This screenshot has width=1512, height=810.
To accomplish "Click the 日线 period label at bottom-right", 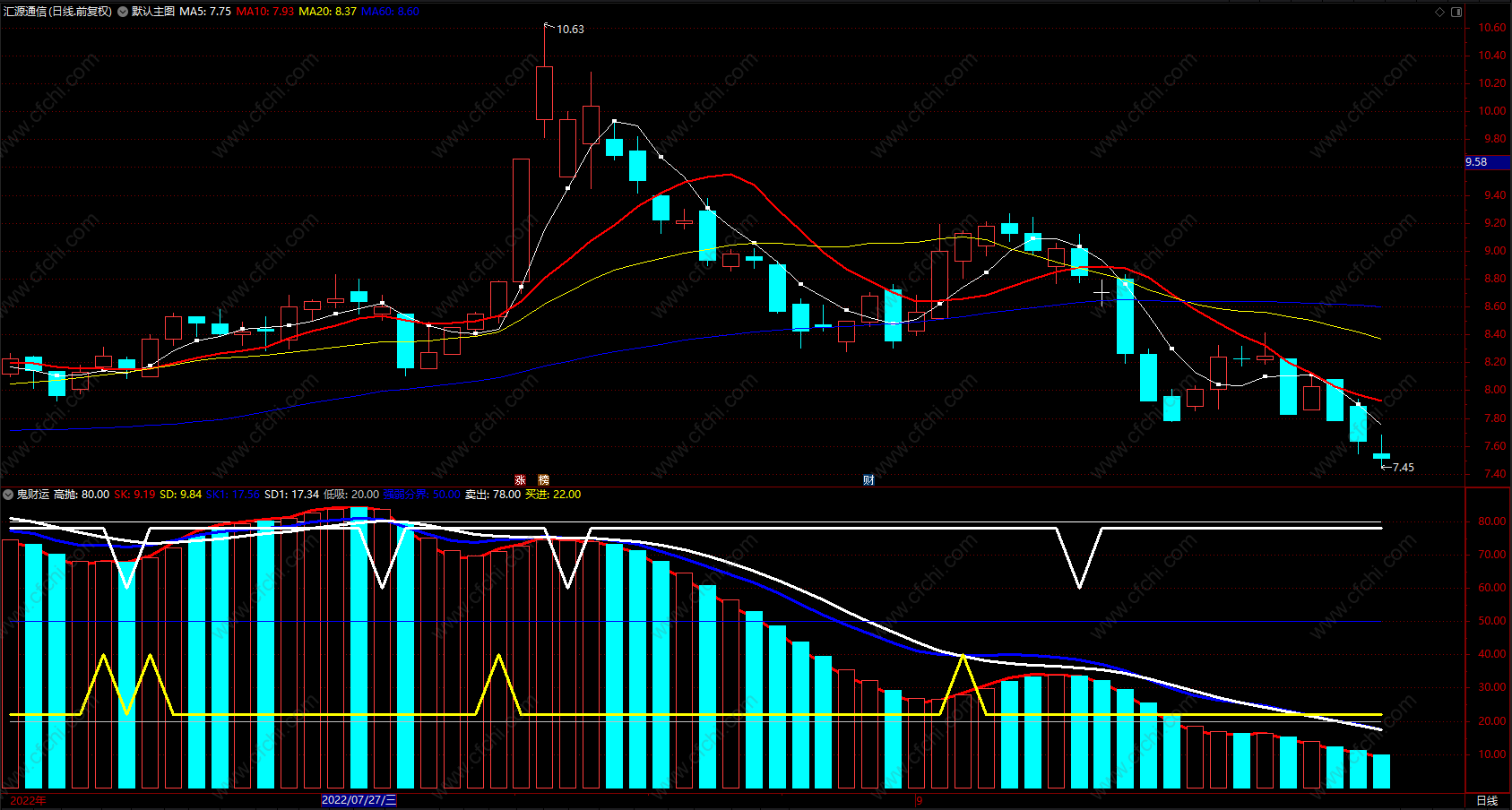I will 1487,800.
